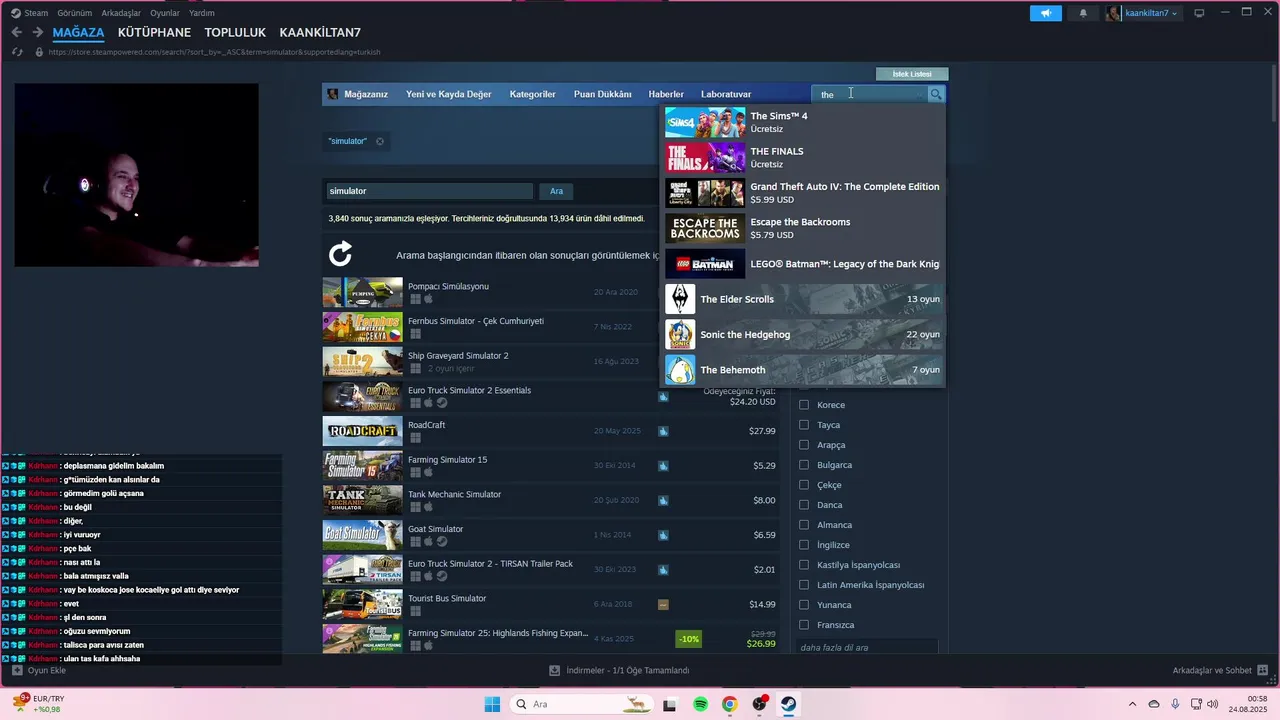Switch to the KÜTÜPHANE tab
Viewport: 1280px width, 720px height.
point(154,33)
